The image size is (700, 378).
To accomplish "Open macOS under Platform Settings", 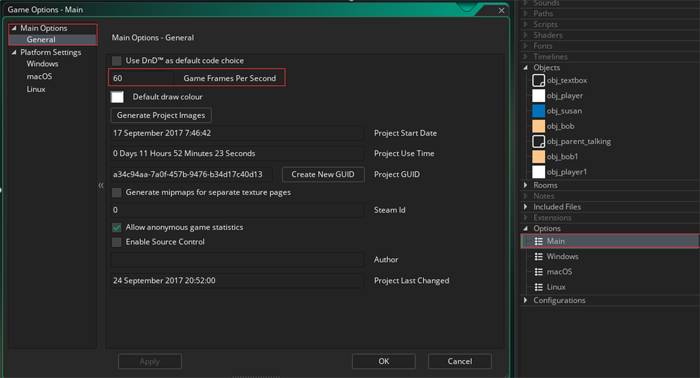I will click(39, 77).
